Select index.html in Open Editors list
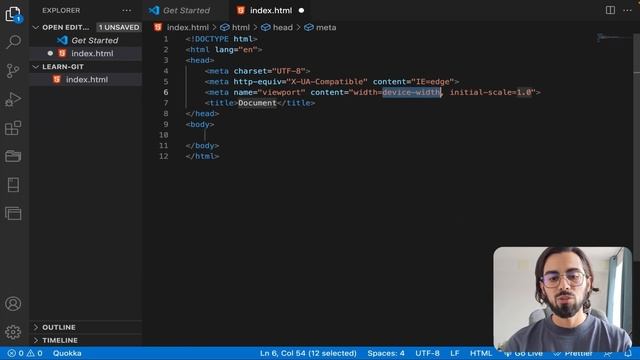Screen dimensions: 640x360 [86, 53]
